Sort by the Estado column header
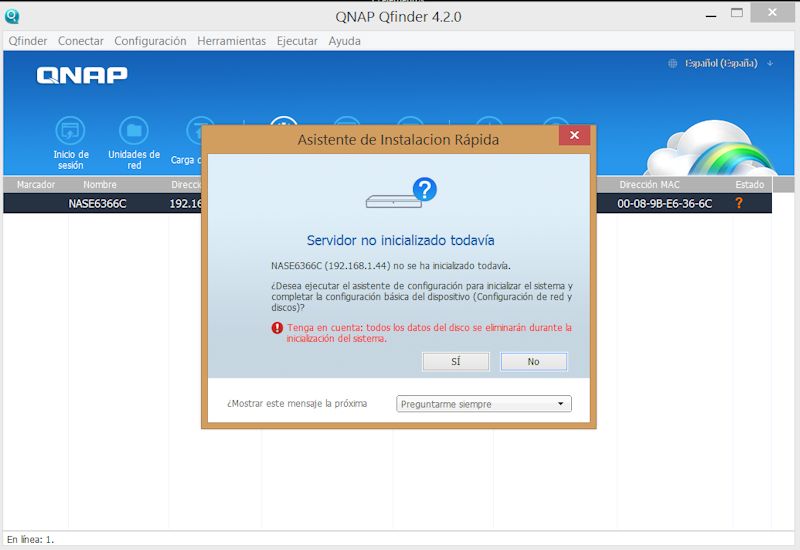 [749, 184]
